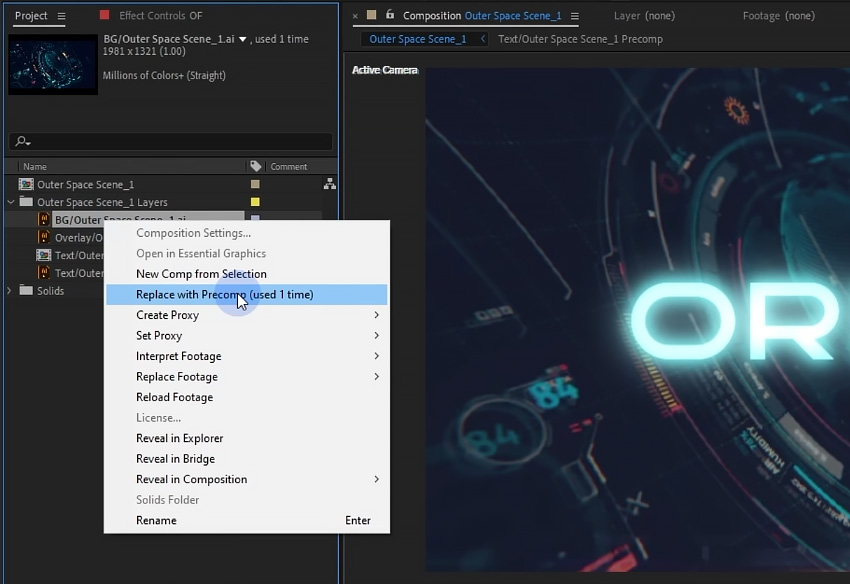This screenshot has height=584, width=850.
Task: Sort by the Comment column header
Action: [x=288, y=166]
